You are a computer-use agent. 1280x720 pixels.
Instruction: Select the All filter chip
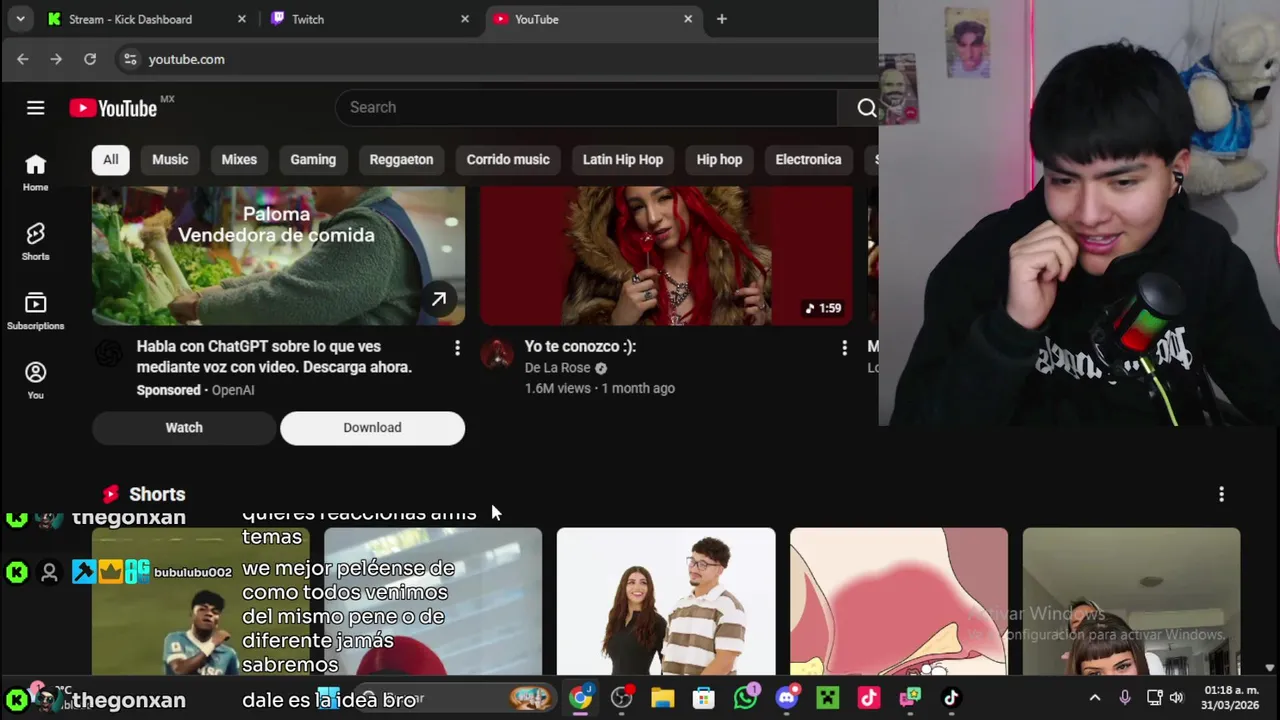(110, 160)
